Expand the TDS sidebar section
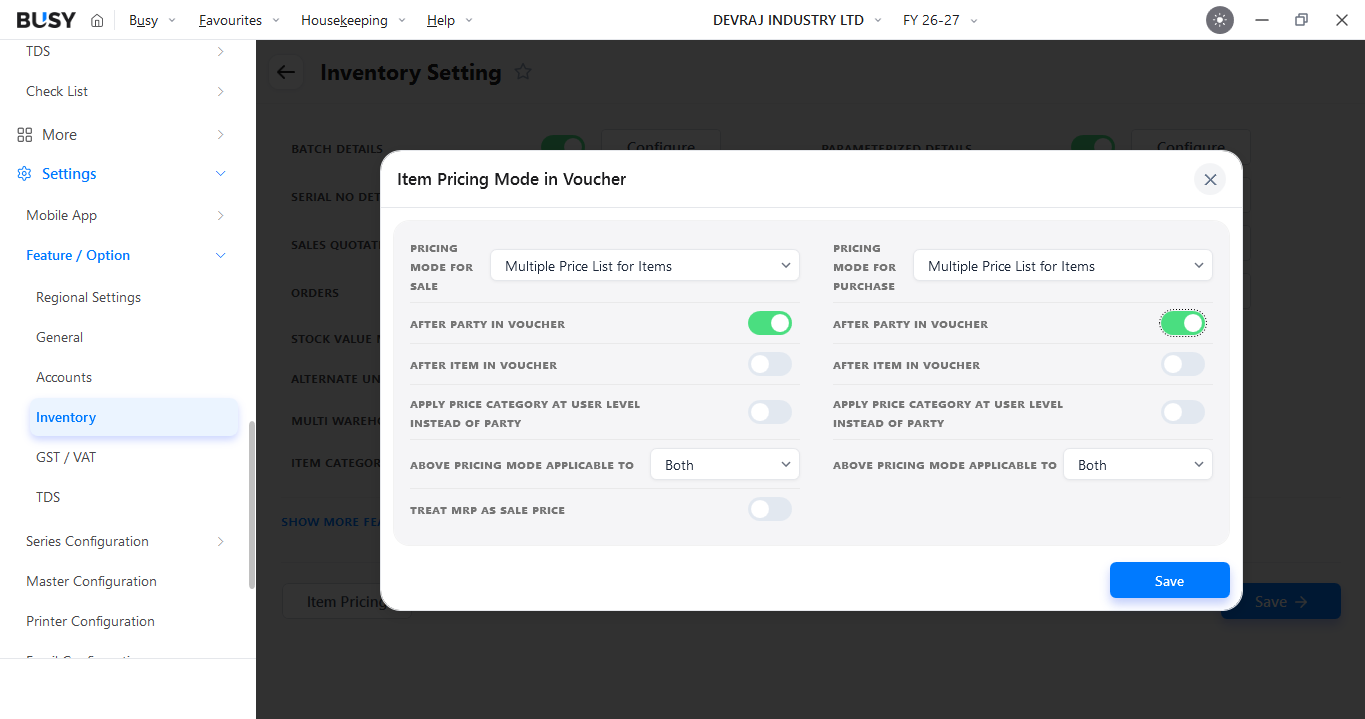The height and width of the screenshot is (719, 1365). [221, 51]
